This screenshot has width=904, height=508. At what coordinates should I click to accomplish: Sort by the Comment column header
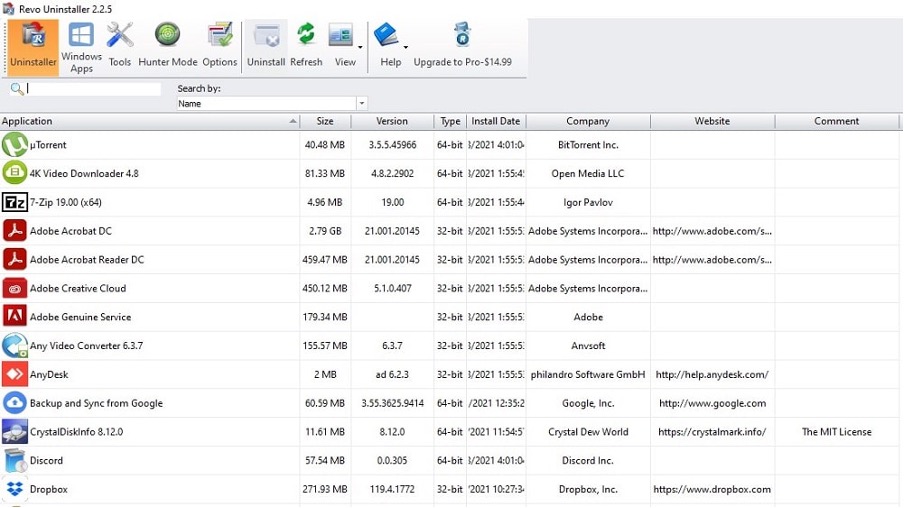tap(837, 121)
